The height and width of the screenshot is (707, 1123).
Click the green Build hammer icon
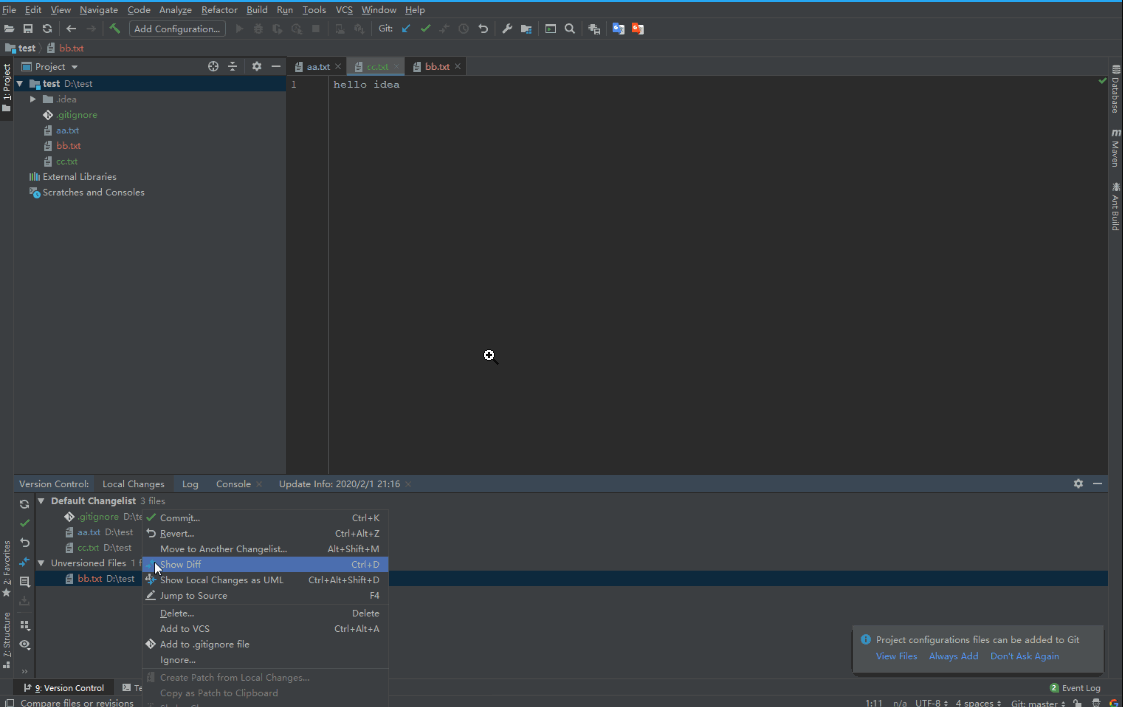[x=115, y=29]
